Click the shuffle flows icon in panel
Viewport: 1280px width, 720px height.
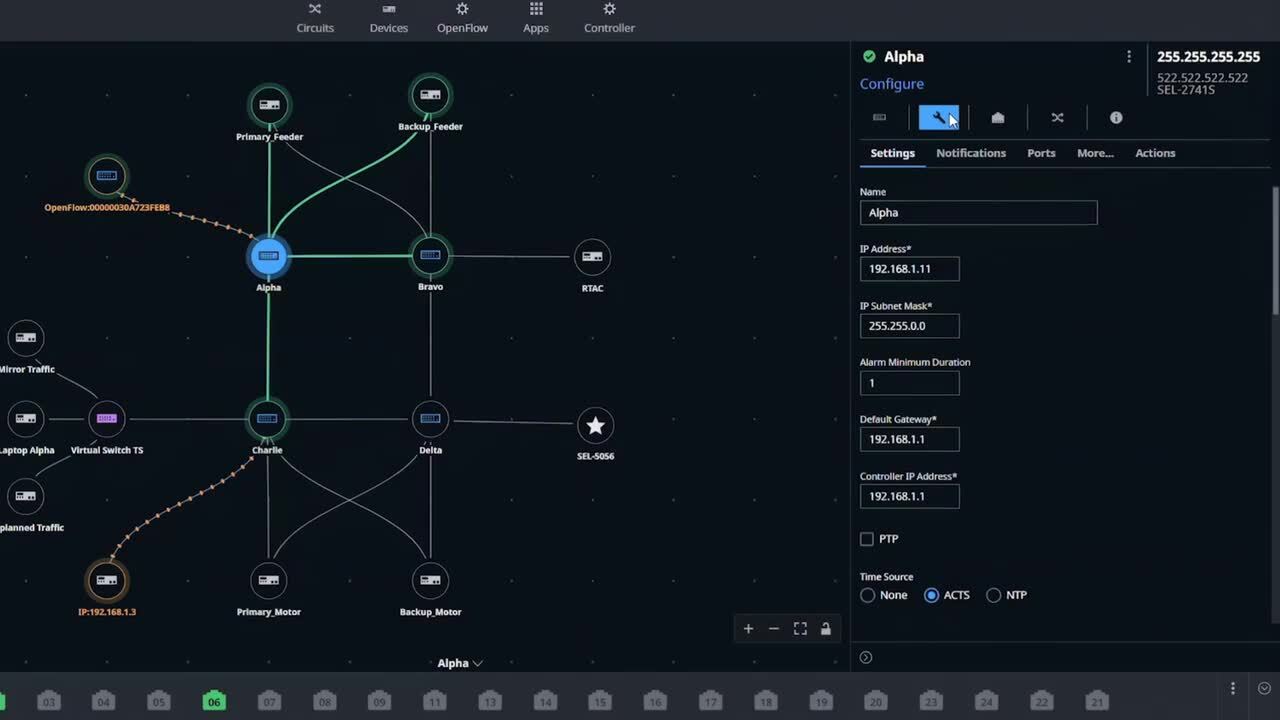[1057, 118]
